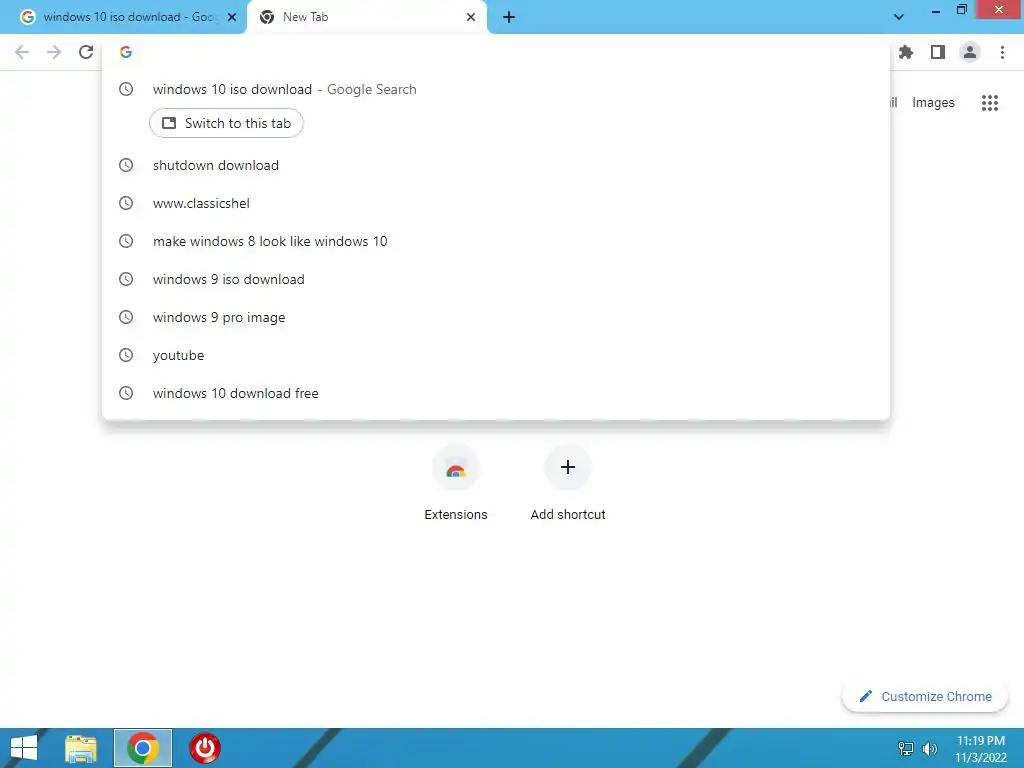The image size is (1024, 768).
Task: Choose windows 10 download free suggestion
Action: [x=496, y=392]
